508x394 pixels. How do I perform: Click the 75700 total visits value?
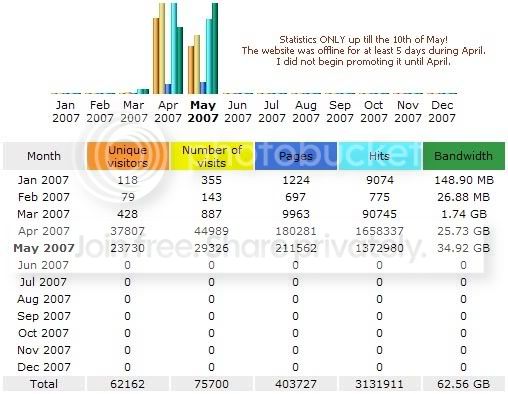click(212, 384)
